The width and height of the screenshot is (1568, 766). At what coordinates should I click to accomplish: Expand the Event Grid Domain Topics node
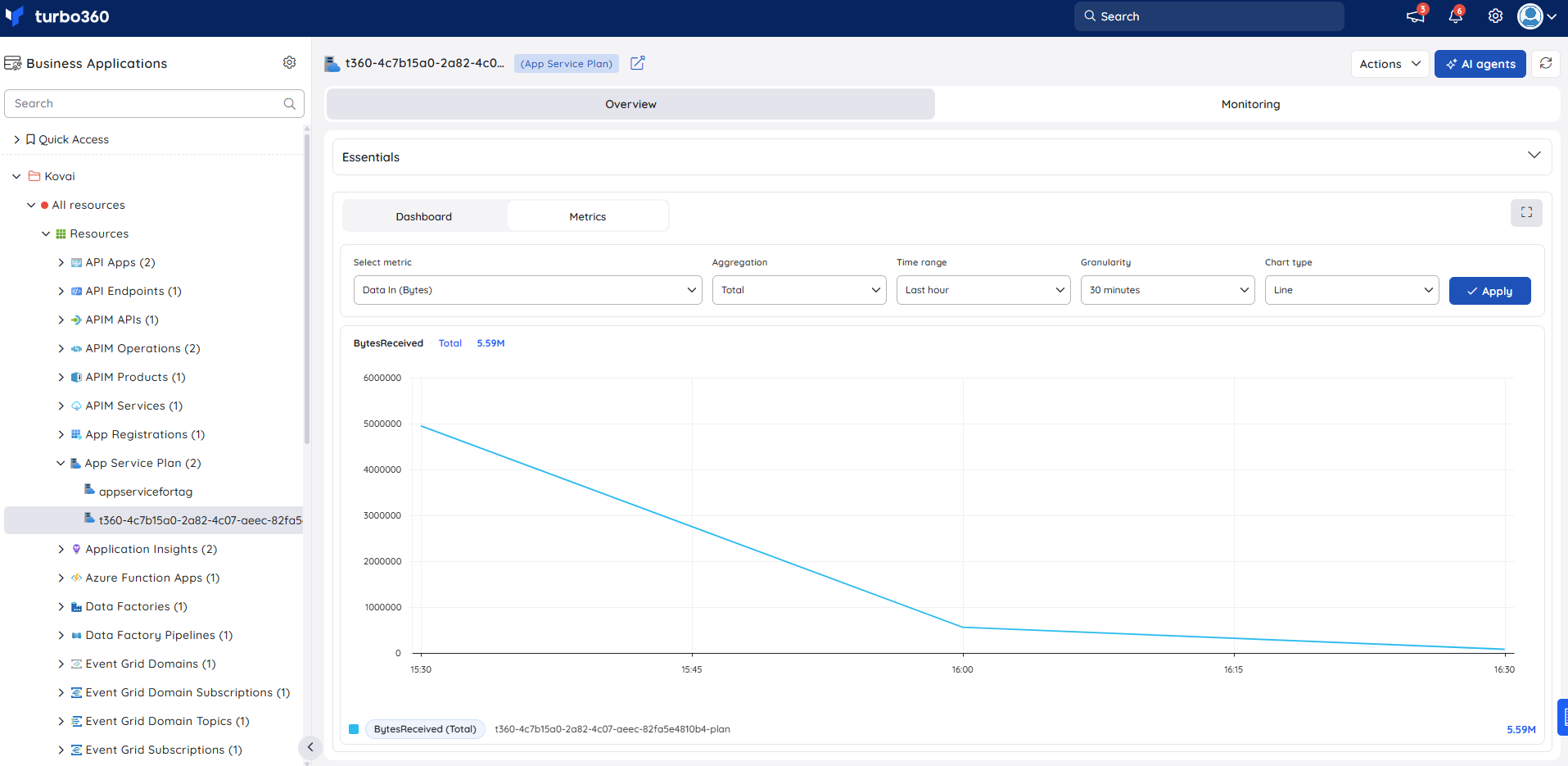[61, 721]
